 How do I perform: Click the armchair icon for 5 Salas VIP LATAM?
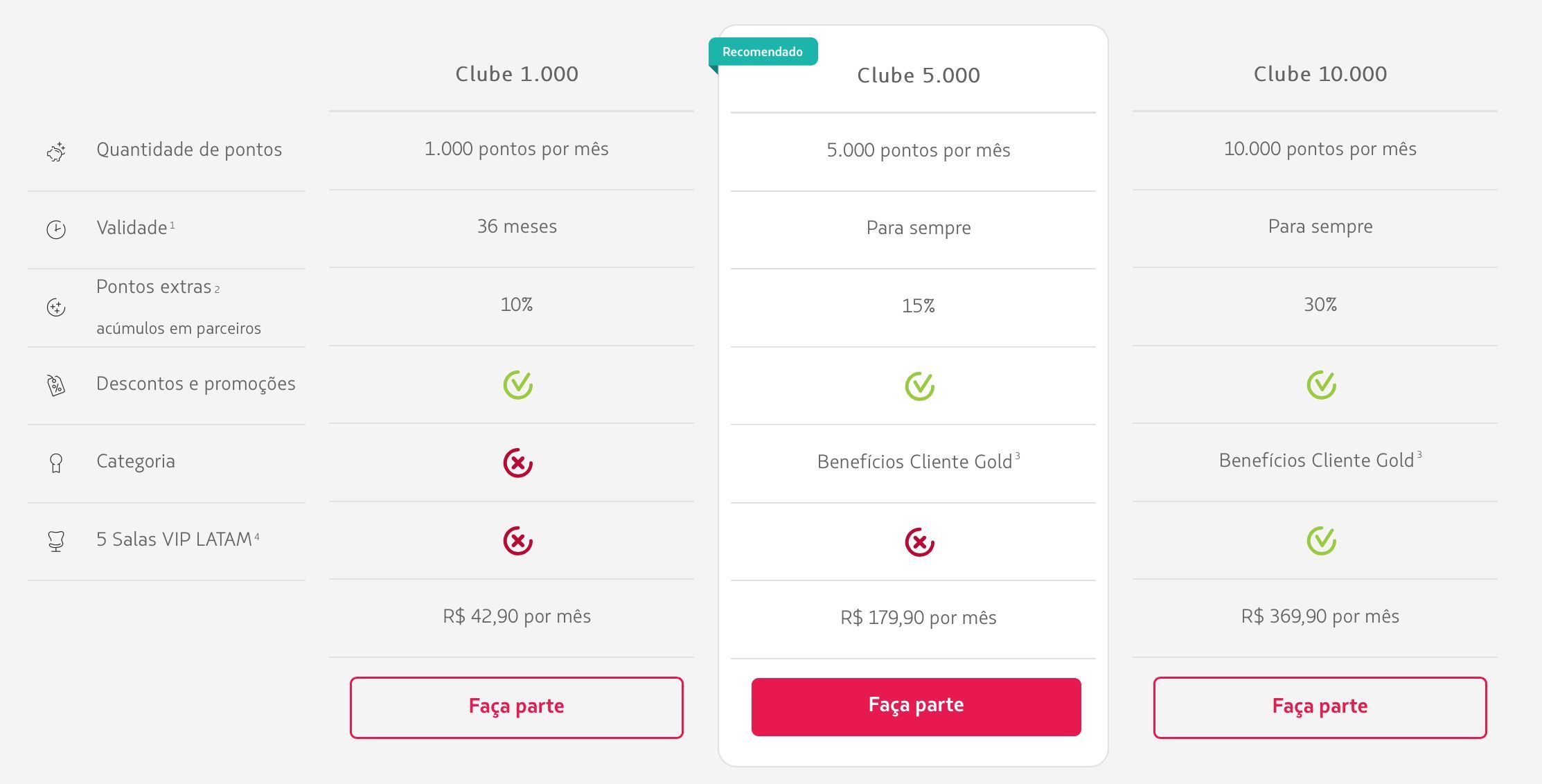tap(56, 541)
